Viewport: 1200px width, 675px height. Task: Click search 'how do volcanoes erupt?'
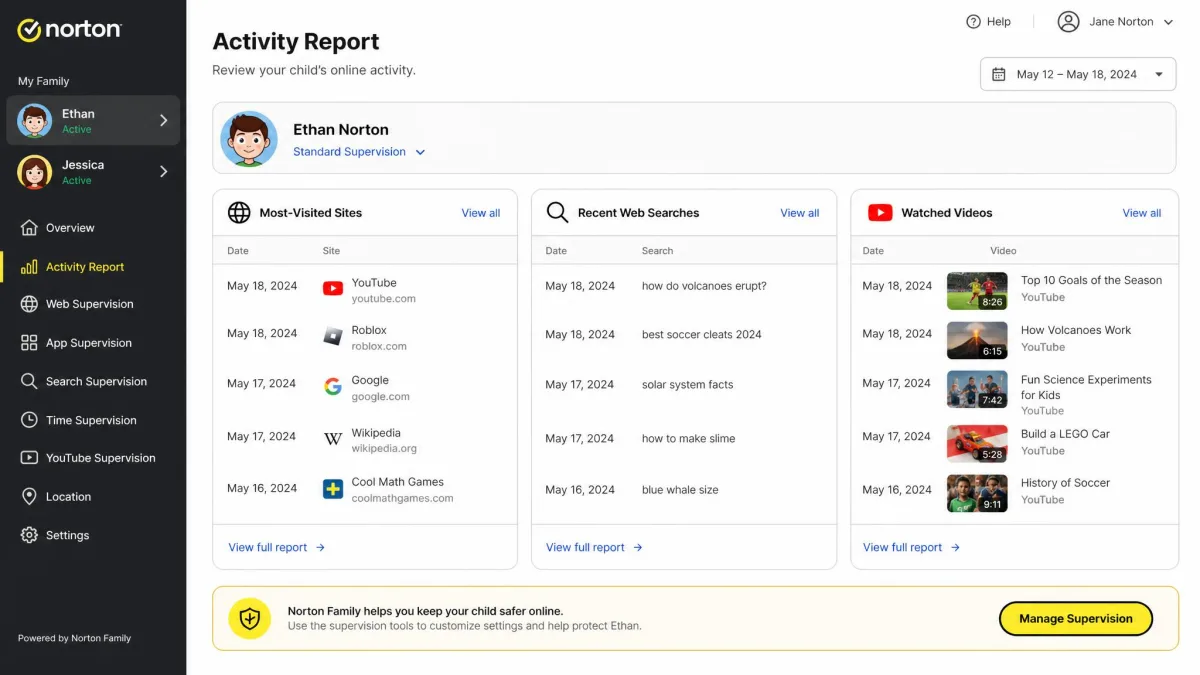pos(704,286)
